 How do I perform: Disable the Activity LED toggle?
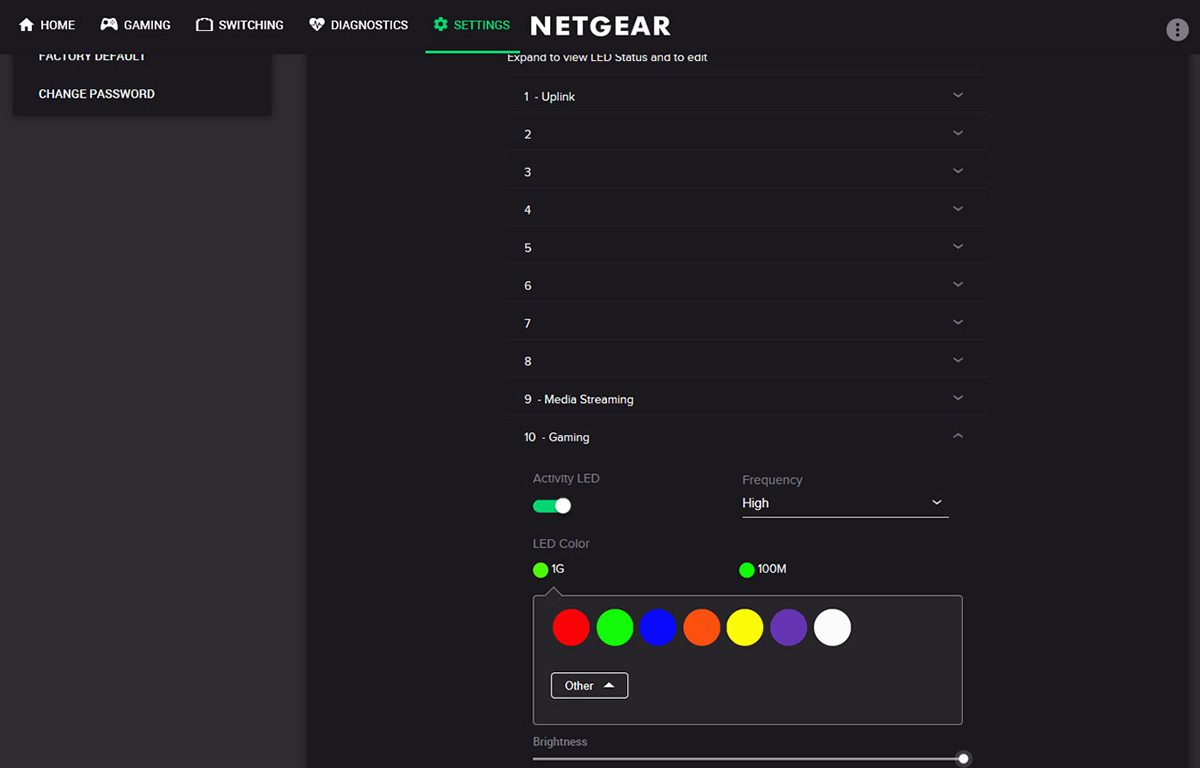click(552, 506)
